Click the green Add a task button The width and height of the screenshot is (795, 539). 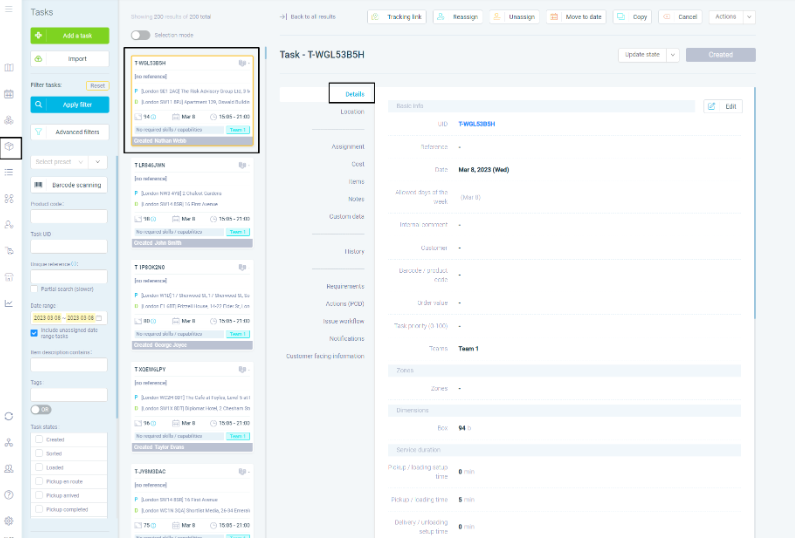[x=69, y=35]
